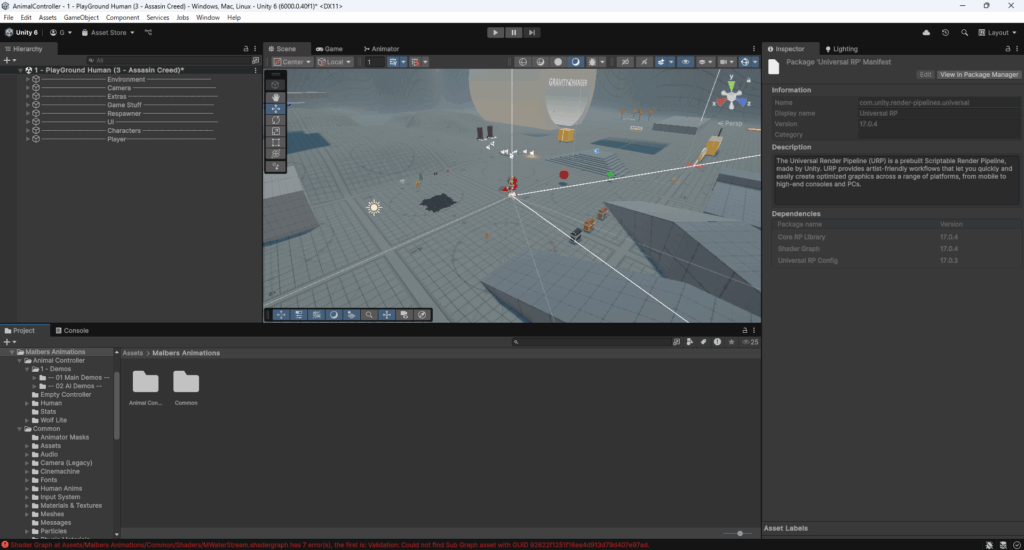Expand the Characters object in Hierarchy
Image resolution: width=1024 pixels, height=550 pixels.
pyautogui.click(x=27, y=131)
